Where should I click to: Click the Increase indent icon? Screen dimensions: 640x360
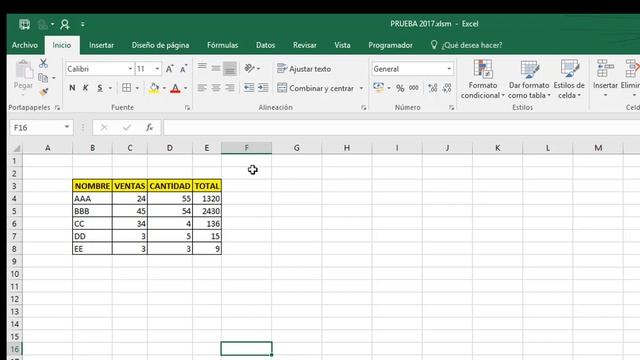click(x=263, y=88)
